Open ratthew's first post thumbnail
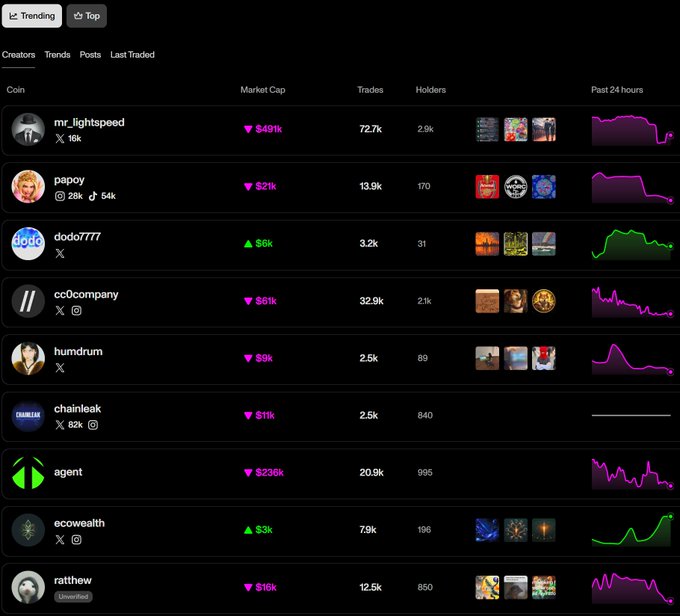The width and height of the screenshot is (680, 616). (487, 587)
